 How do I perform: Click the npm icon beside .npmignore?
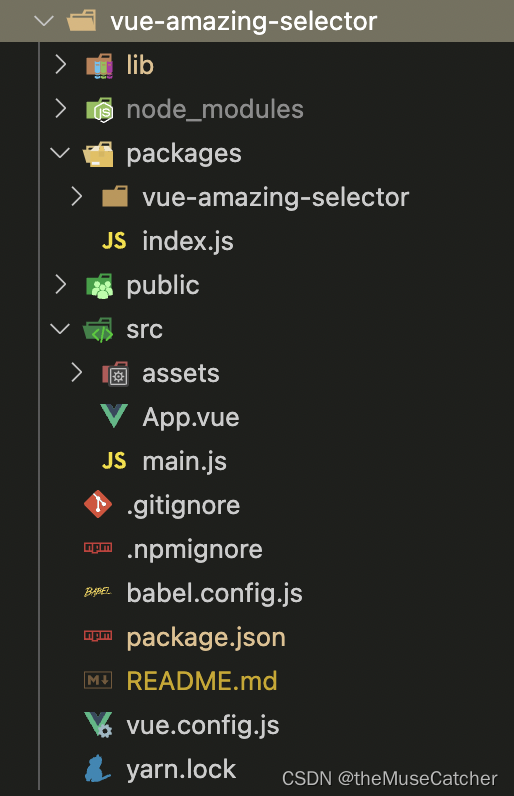pos(98,548)
